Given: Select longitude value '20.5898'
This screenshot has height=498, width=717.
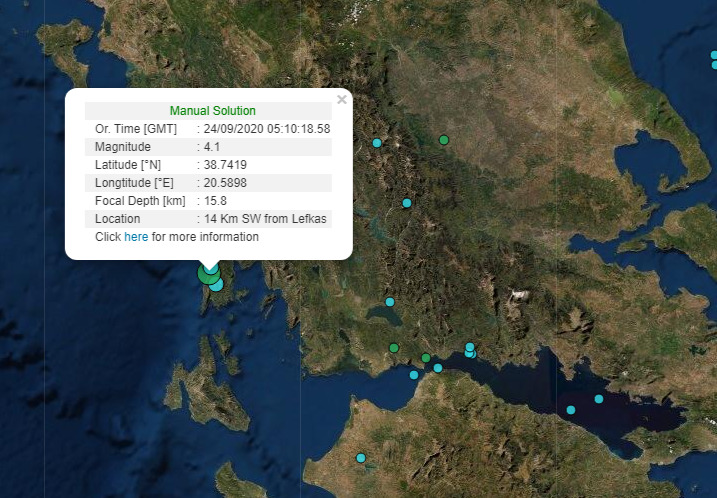Looking at the screenshot, I should [225, 183].
